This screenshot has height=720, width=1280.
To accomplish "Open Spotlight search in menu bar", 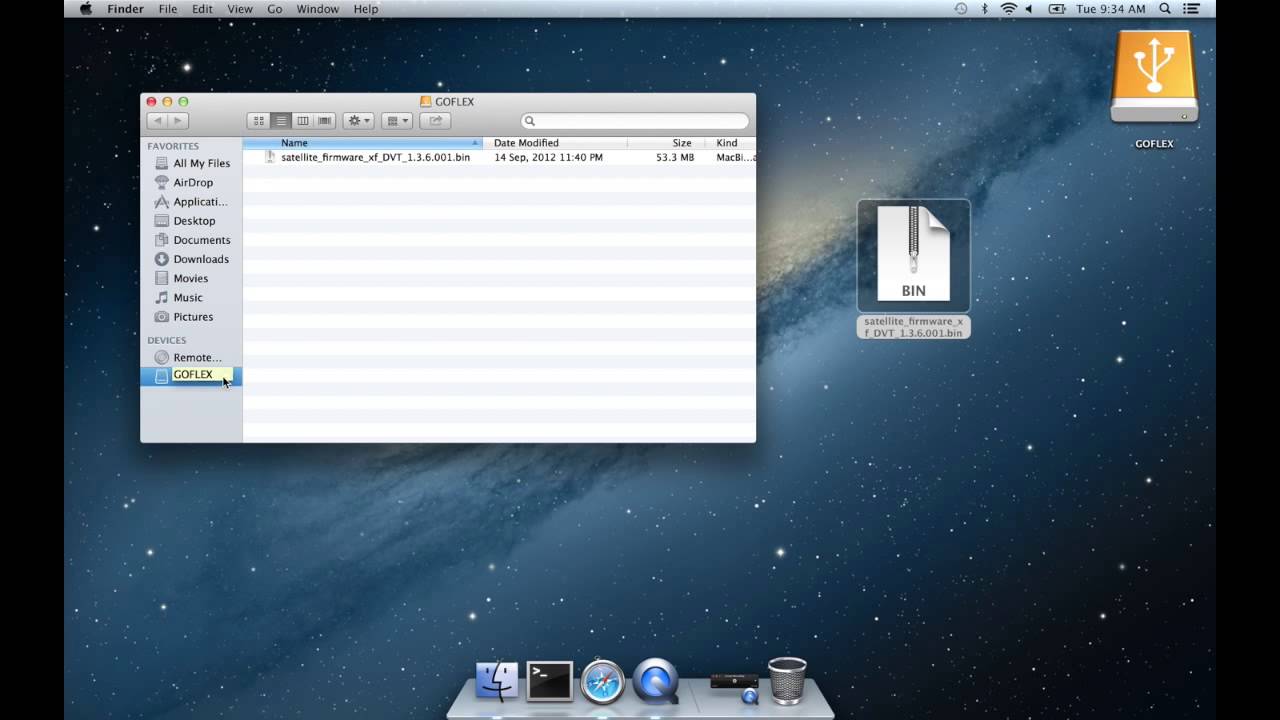I will pyautogui.click(x=1165, y=9).
